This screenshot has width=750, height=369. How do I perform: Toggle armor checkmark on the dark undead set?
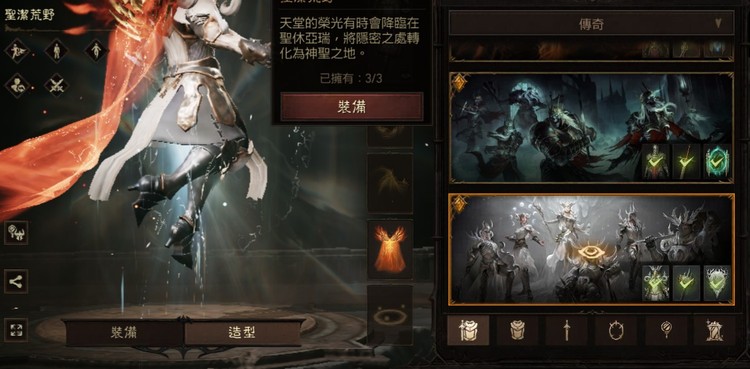point(655,162)
